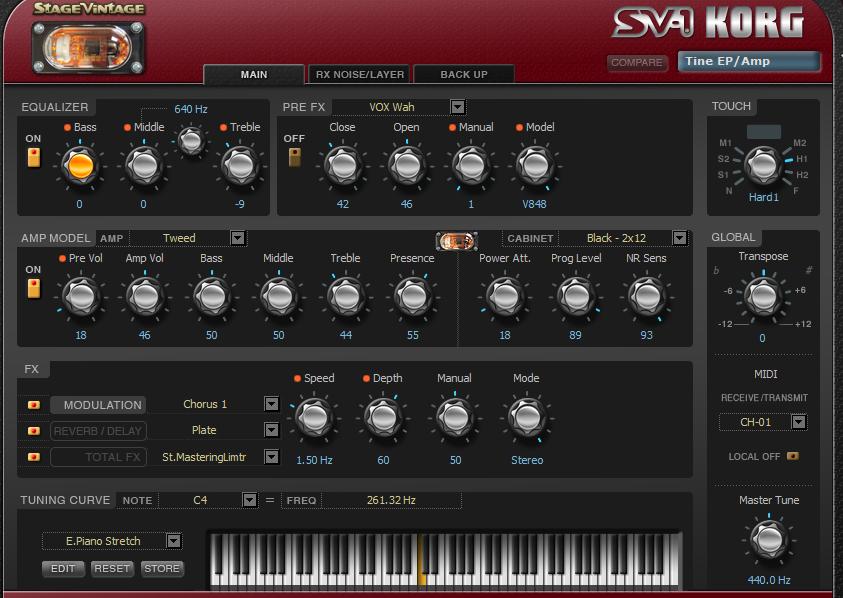Click the Master Tune value 440.0 Hz
Screen dimensions: 843x598
pos(769,580)
